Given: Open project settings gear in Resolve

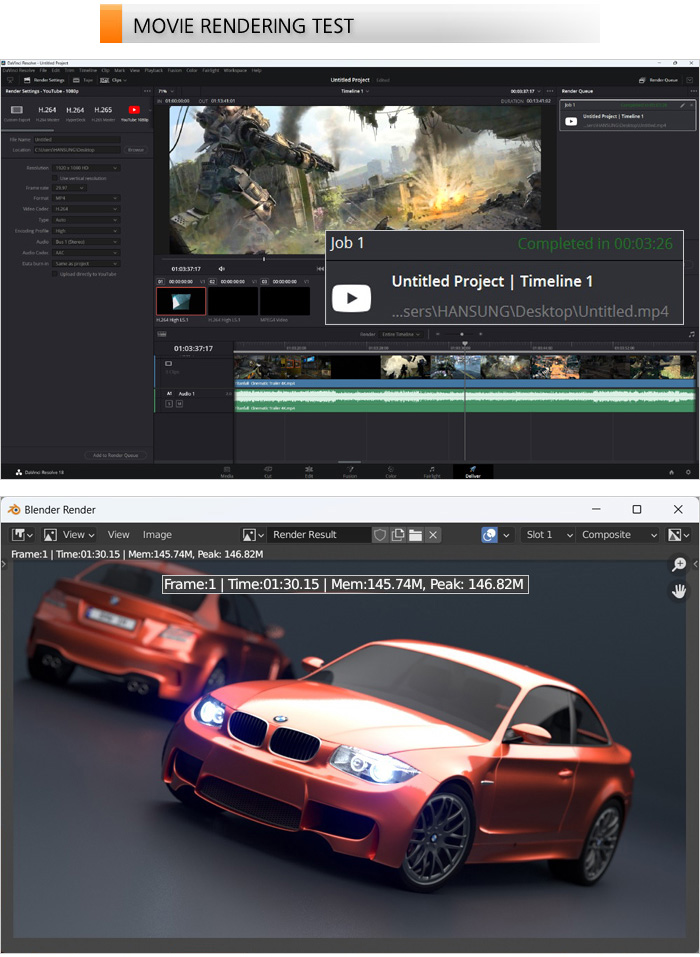Looking at the screenshot, I should (688, 472).
